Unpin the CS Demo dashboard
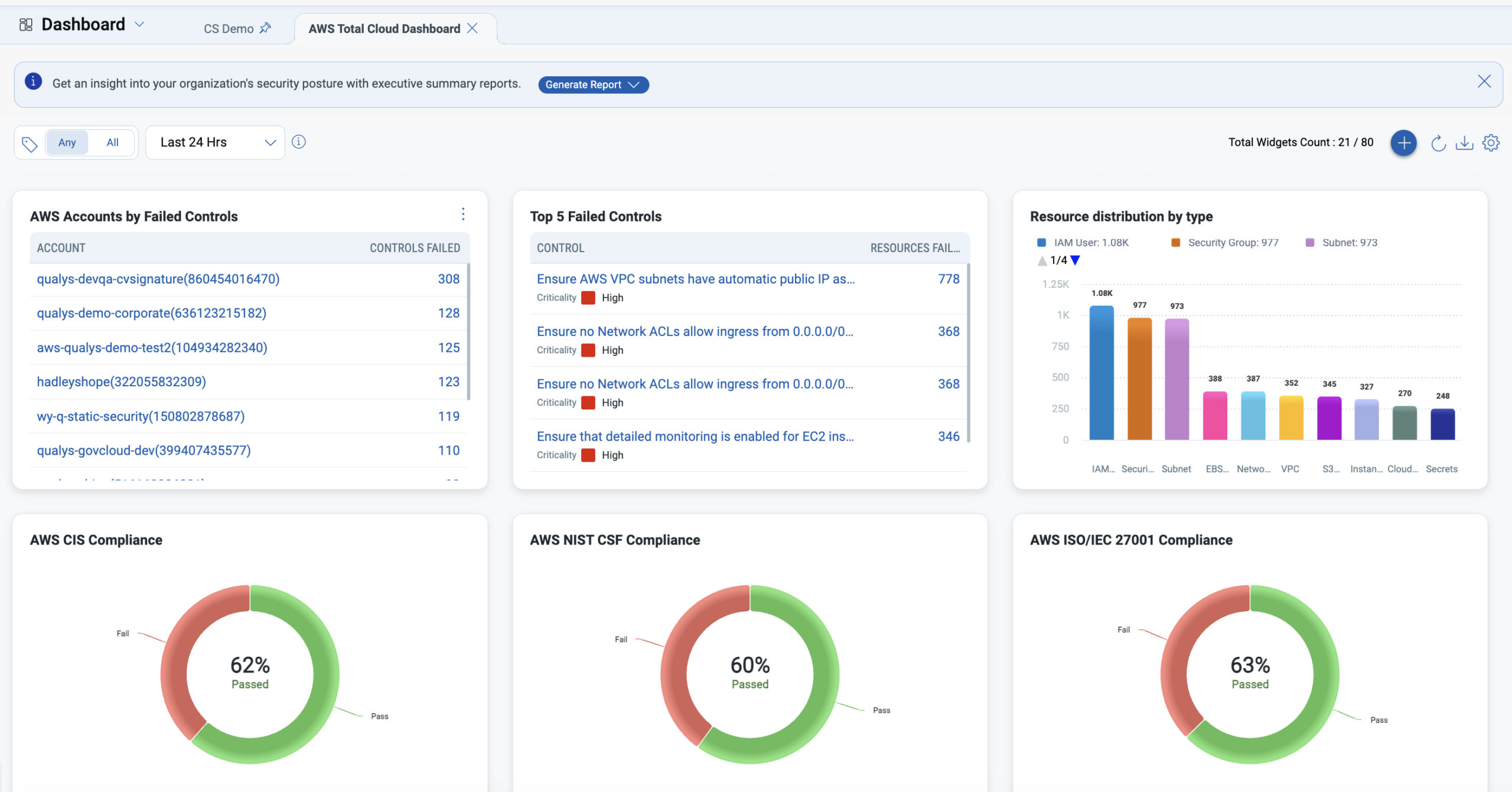 point(266,28)
